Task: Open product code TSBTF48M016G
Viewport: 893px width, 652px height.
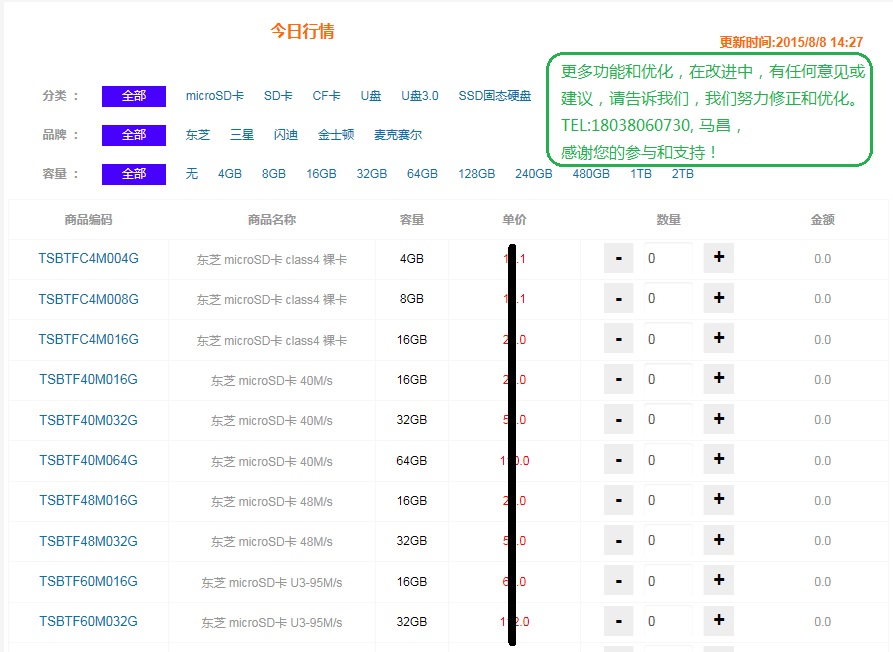Action: [x=88, y=500]
